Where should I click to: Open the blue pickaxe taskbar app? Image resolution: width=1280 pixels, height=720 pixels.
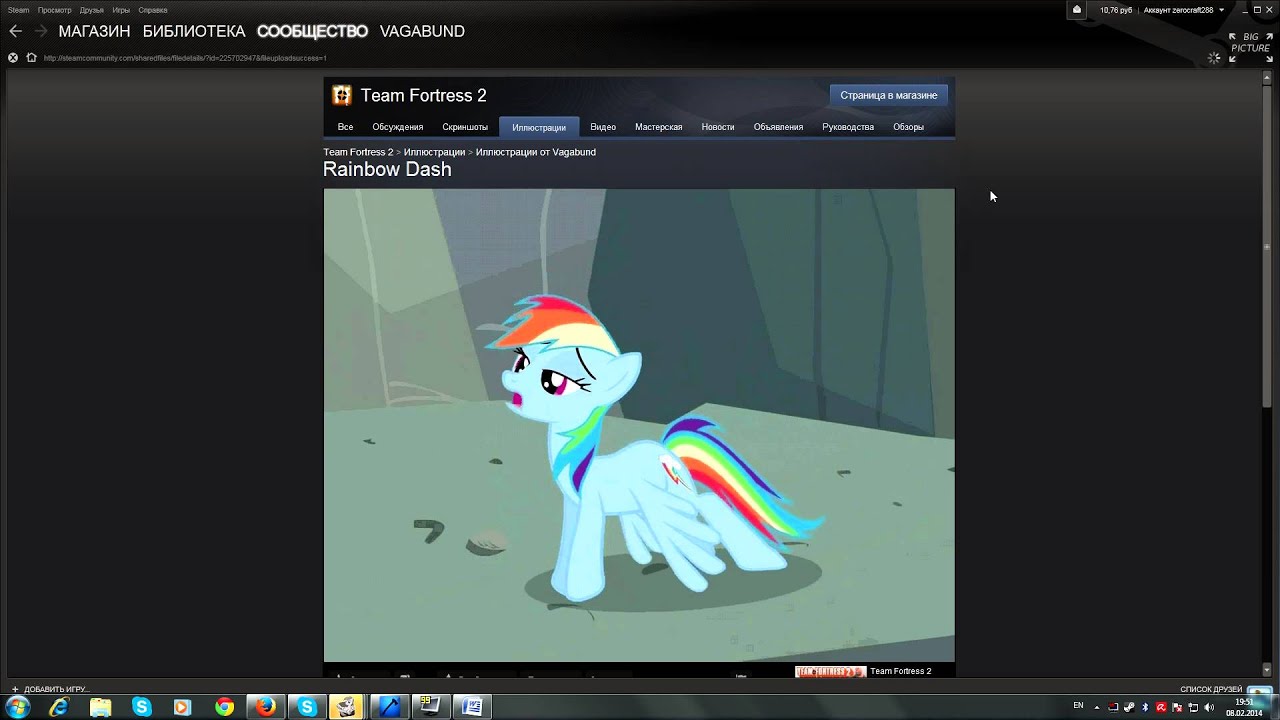389,707
